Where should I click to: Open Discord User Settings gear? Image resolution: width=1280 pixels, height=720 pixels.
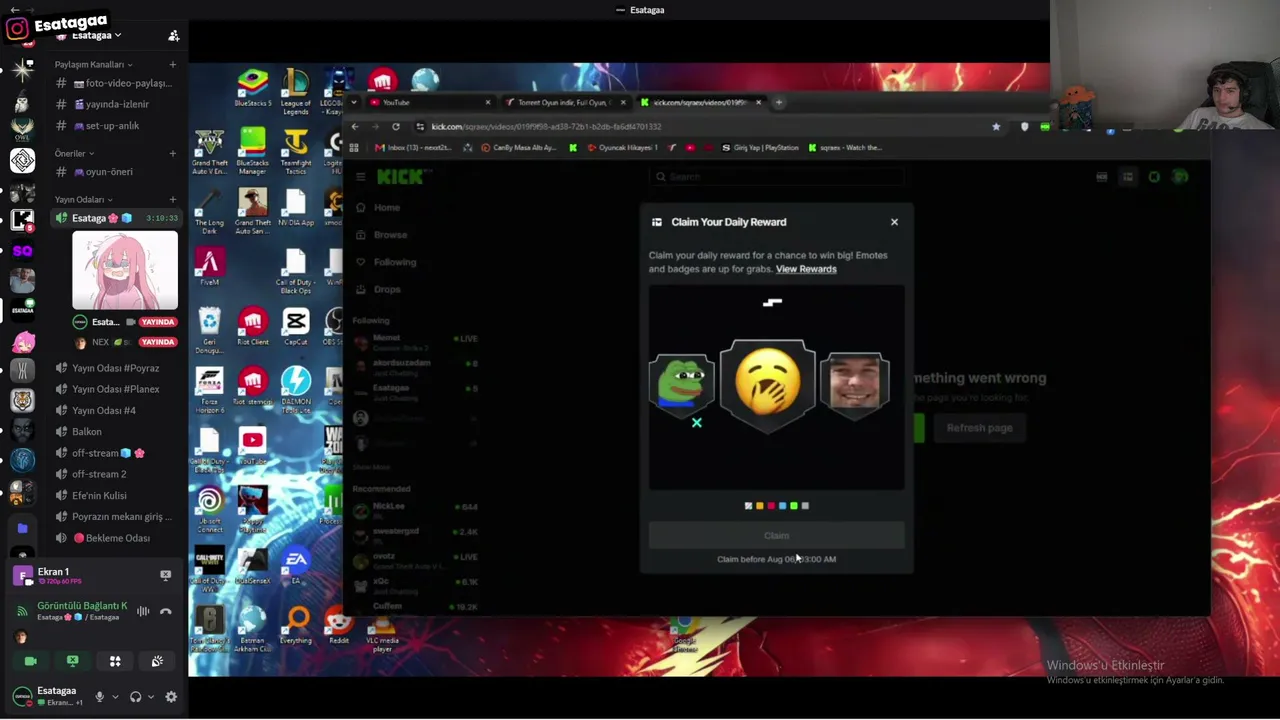click(171, 697)
